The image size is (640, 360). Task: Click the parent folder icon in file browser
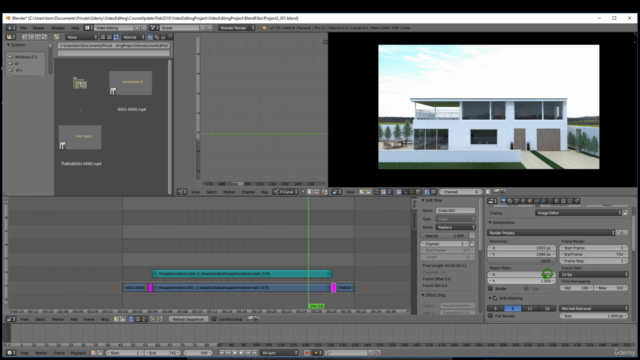[80, 83]
